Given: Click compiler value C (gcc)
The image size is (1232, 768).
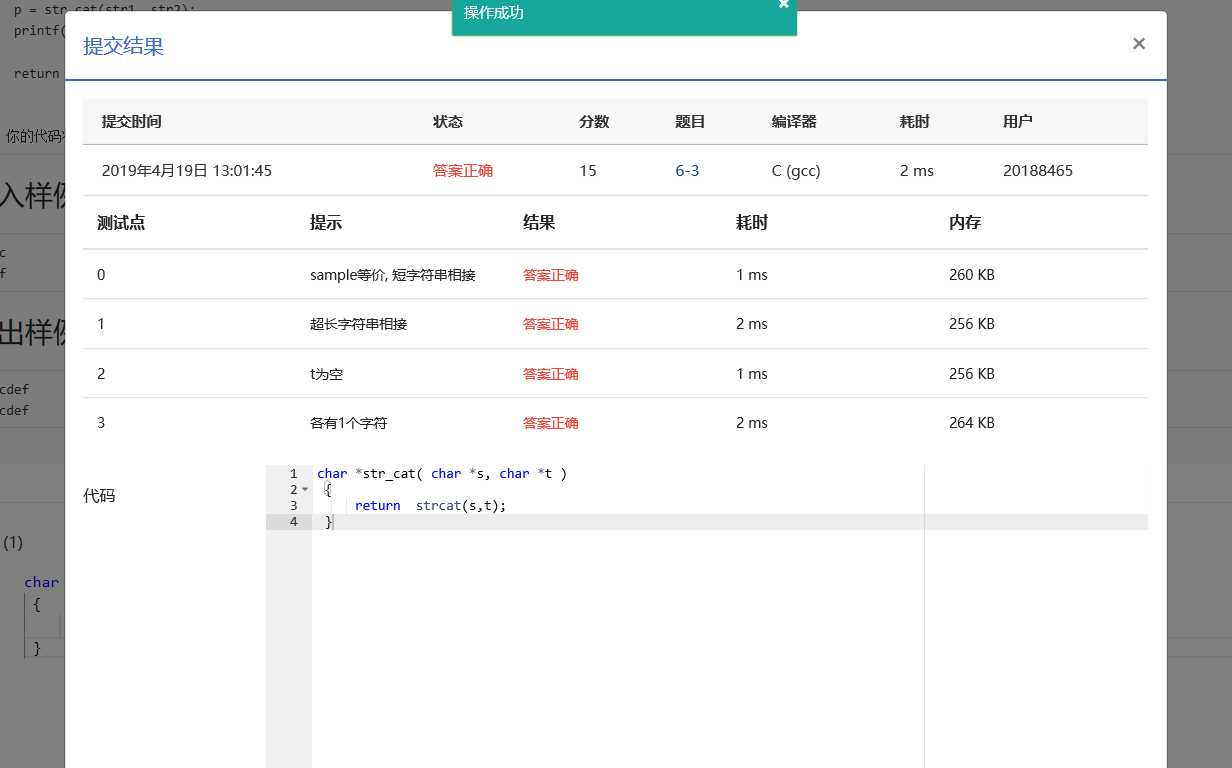Looking at the screenshot, I should [796, 171].
